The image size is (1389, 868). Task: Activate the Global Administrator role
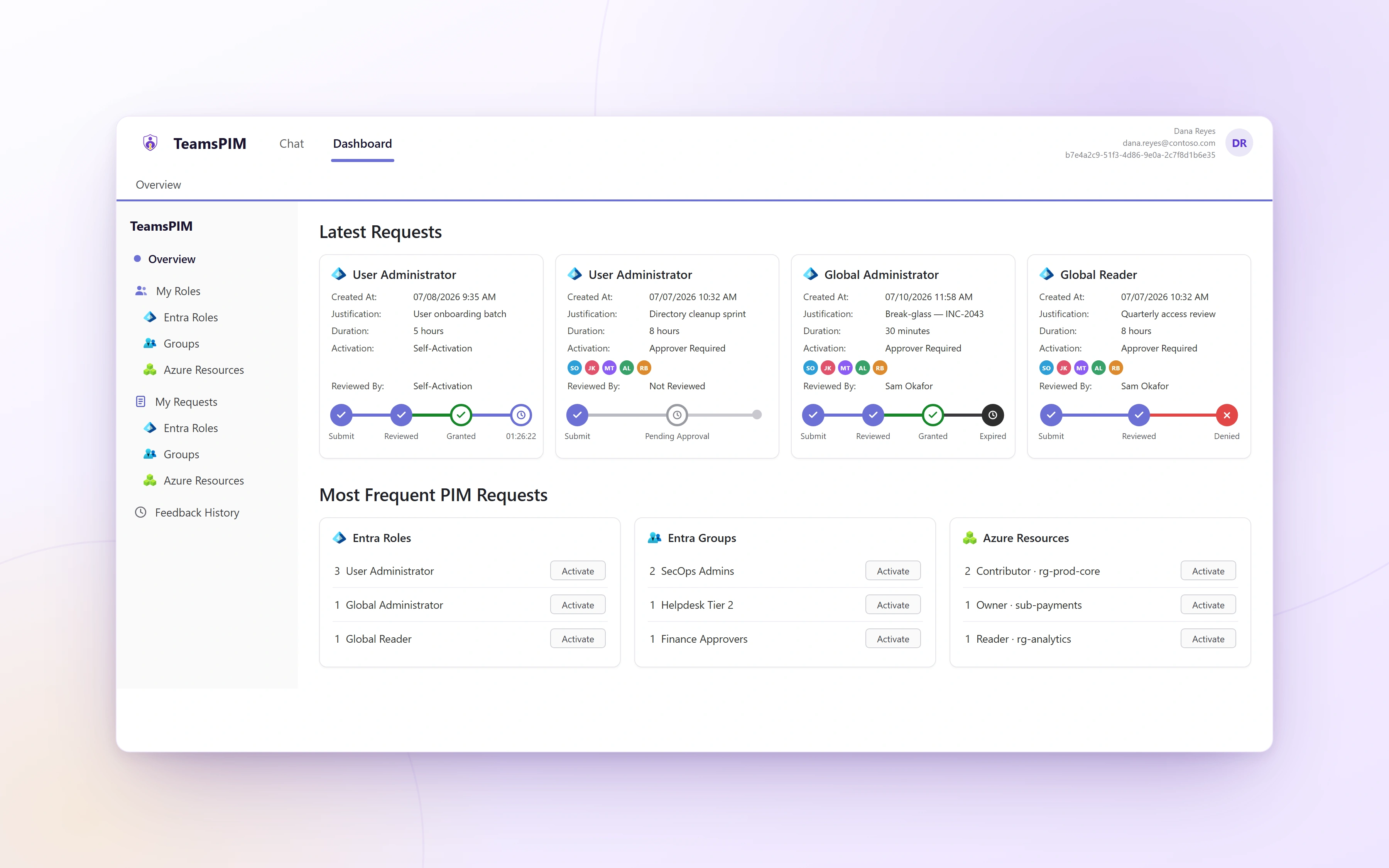(578, 605)
